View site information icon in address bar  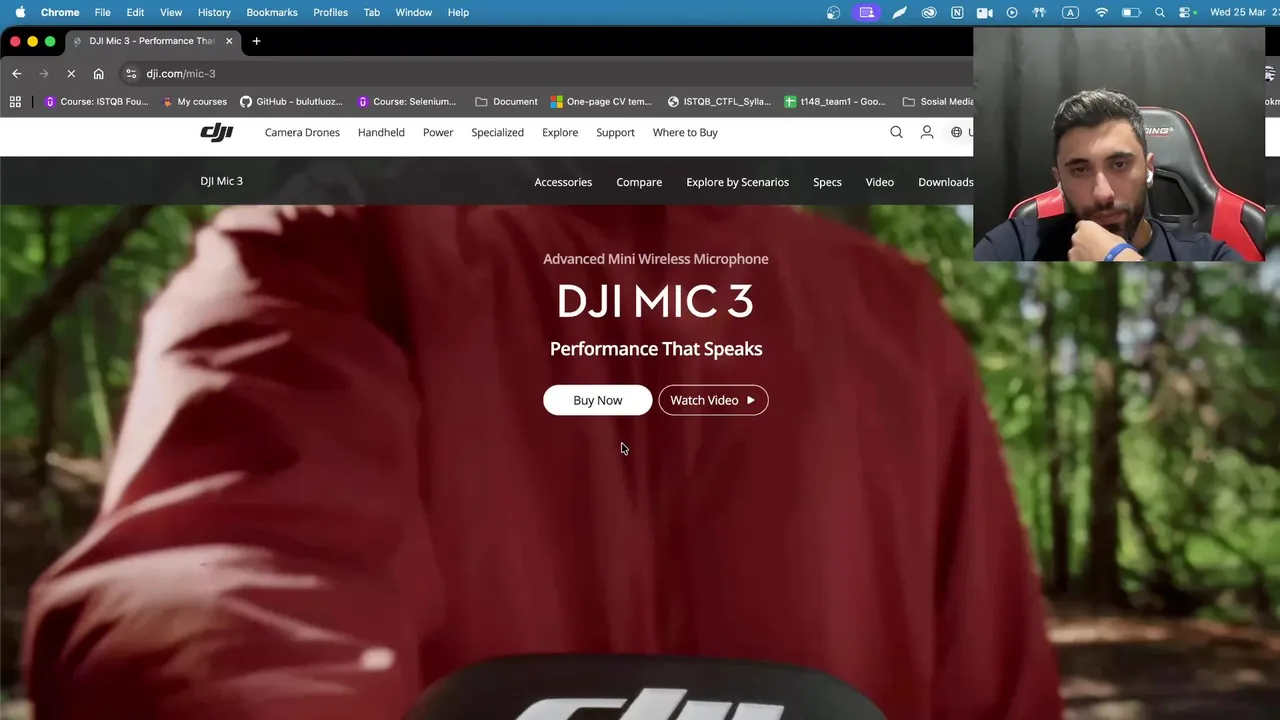(x=131, y=73)
